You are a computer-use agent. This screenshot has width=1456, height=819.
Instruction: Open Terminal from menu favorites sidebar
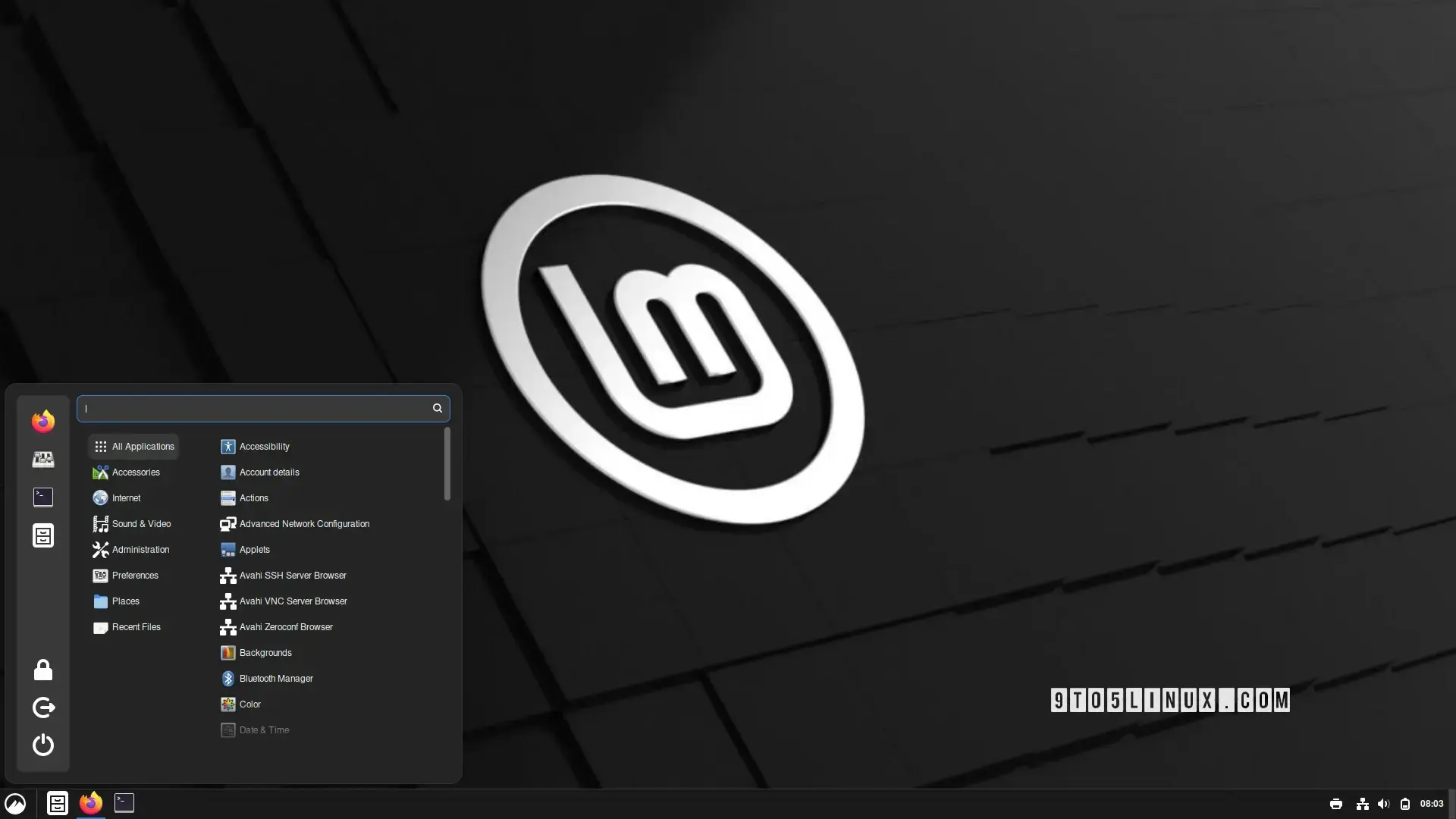(x=43, y=497)
